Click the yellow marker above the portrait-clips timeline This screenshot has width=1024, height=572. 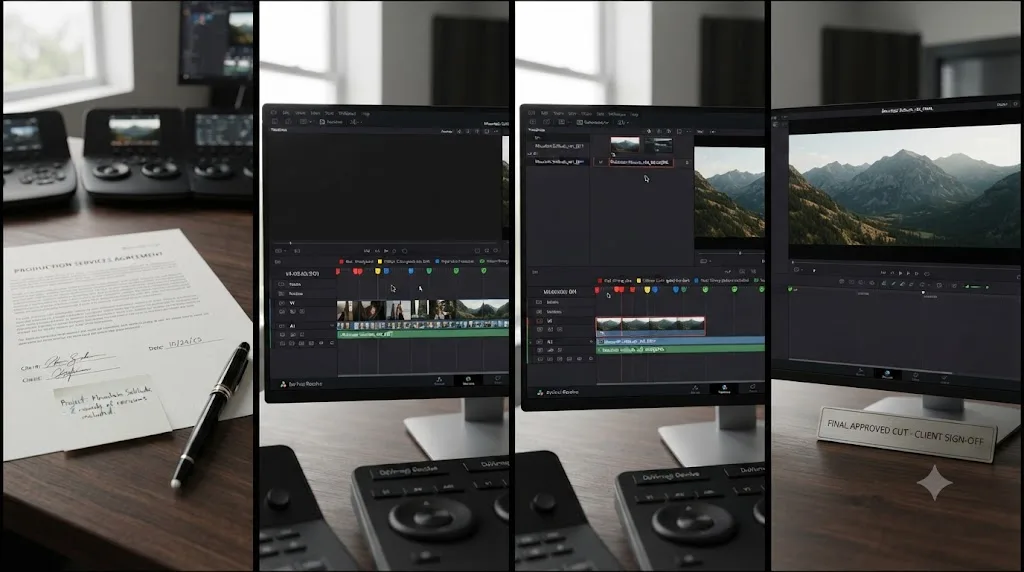point(377,271)
